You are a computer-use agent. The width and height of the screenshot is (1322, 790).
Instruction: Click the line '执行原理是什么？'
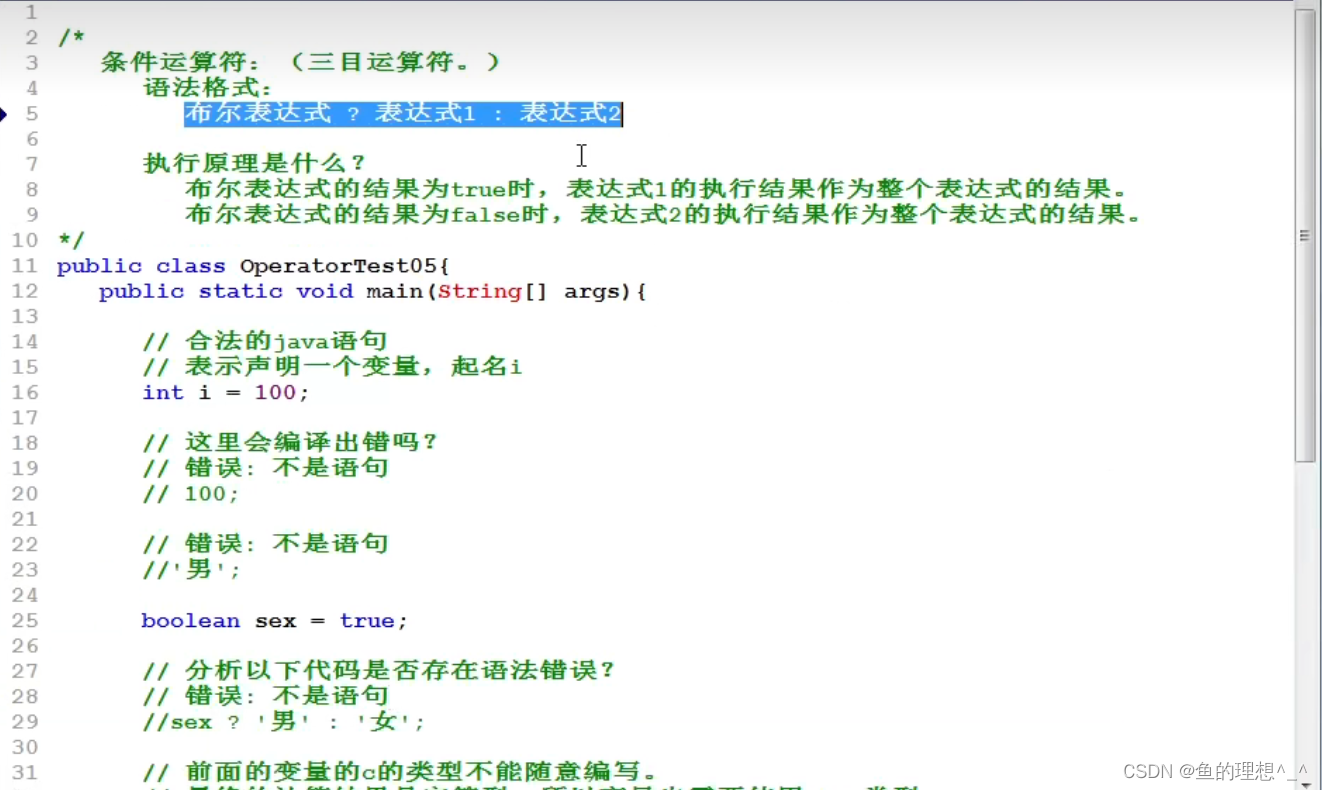coord(255,163)
